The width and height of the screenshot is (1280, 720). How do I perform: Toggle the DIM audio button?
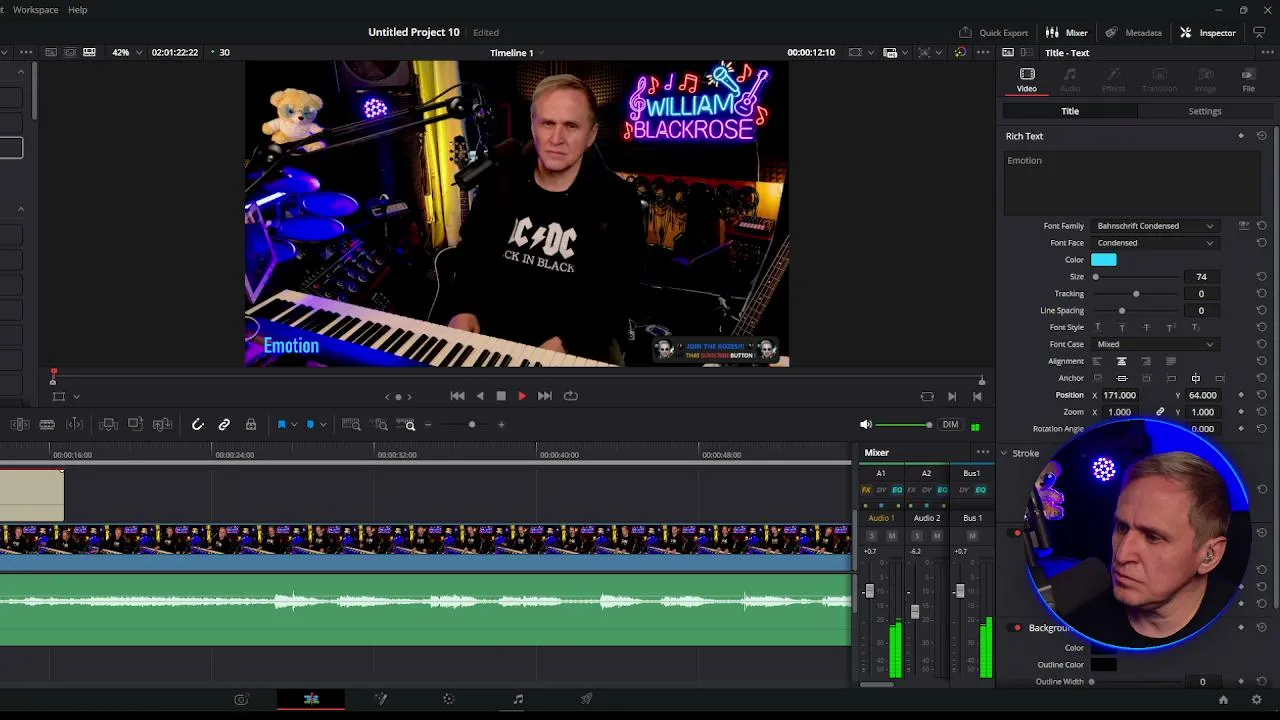(950, 425)
